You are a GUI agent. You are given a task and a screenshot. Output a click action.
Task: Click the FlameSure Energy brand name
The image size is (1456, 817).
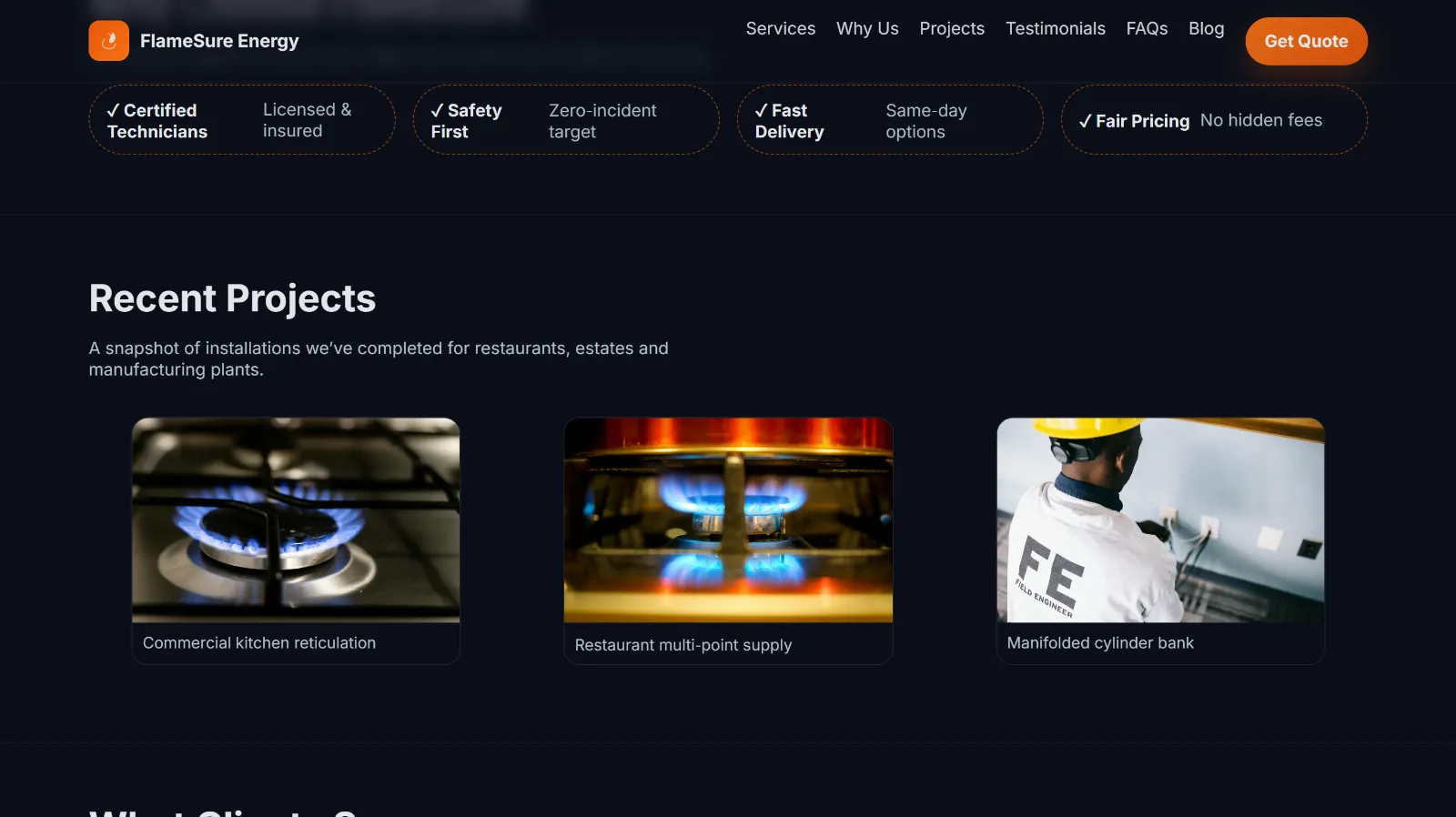(x=218, y=41)
